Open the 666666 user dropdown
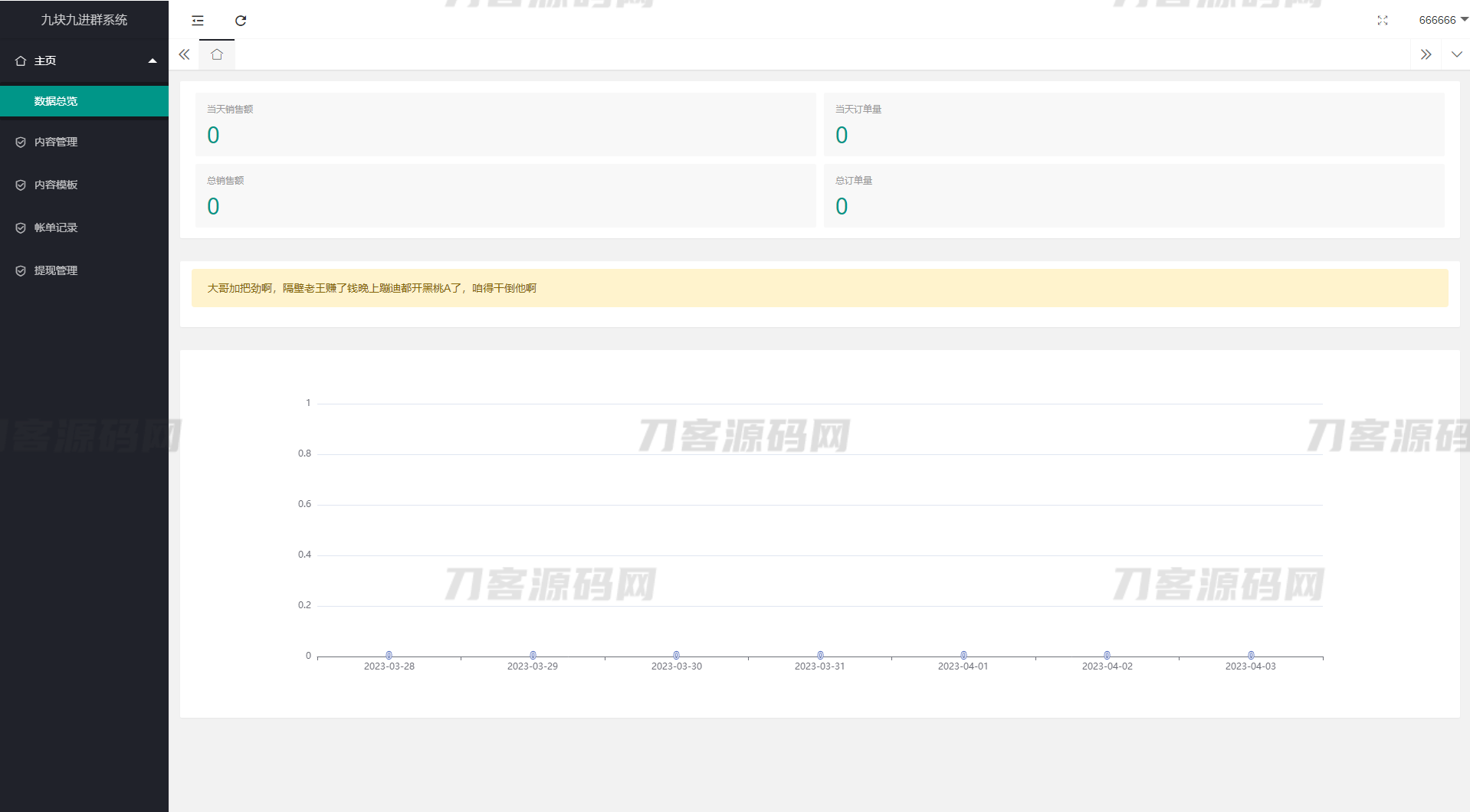 tap(1442, 21)
